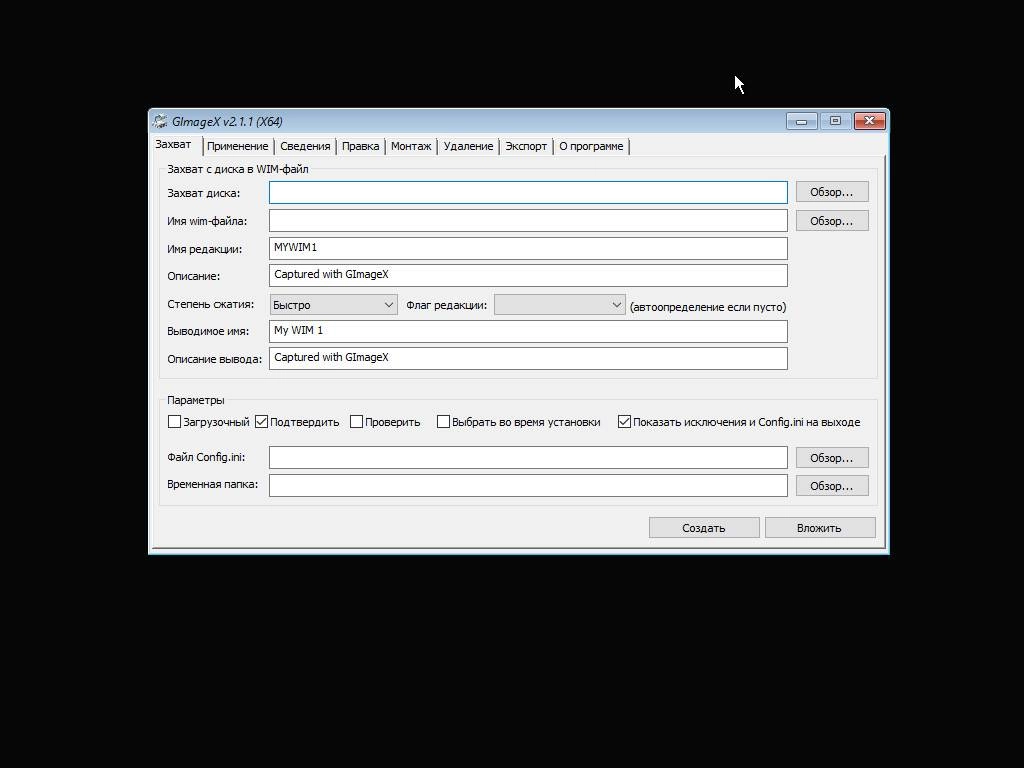Screen dimensions: 1024x768
Task: Click the GImageX title bar app icon
Action: click(x=160, y=121)
